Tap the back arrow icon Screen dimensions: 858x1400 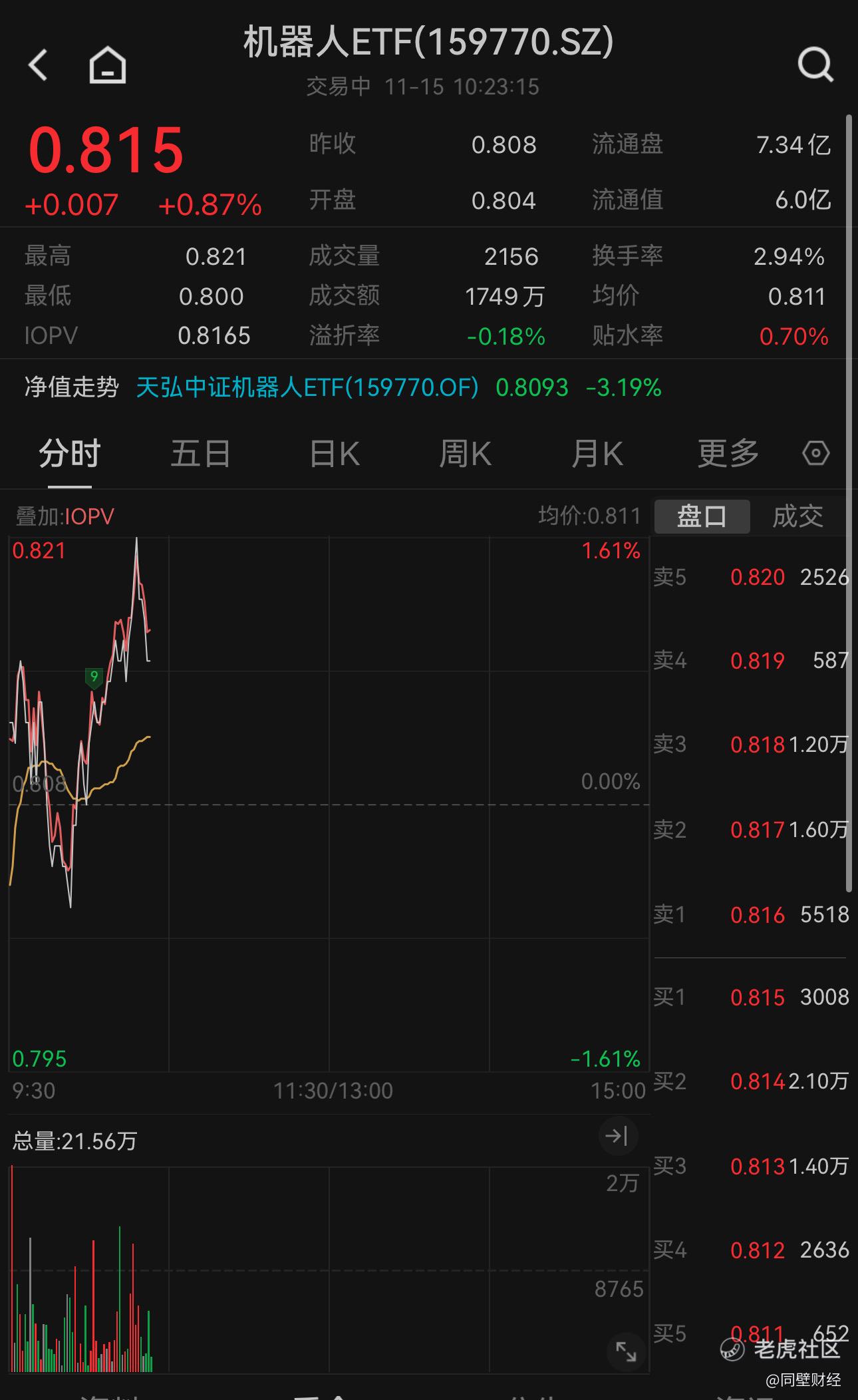39,65
